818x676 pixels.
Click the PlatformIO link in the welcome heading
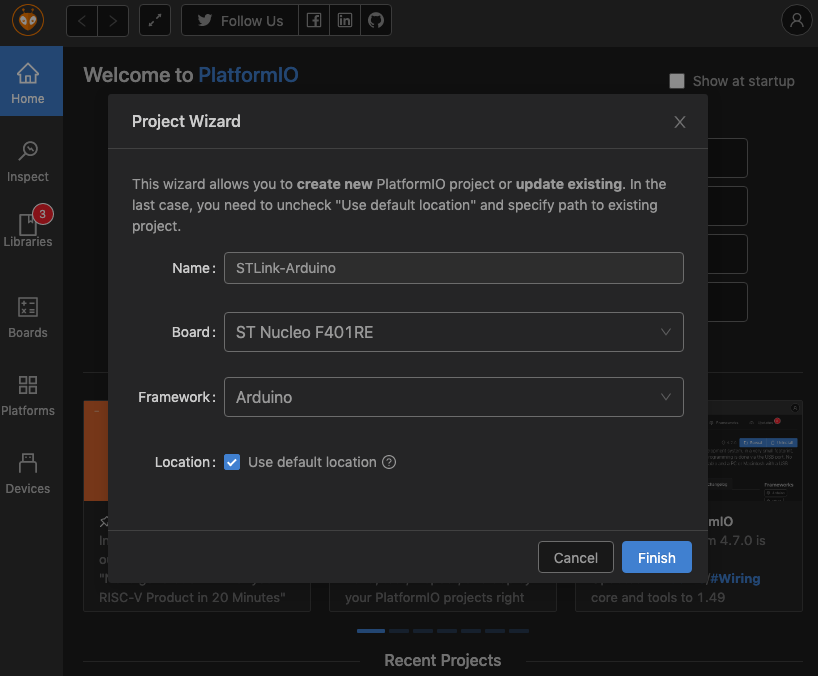point(248,75)
